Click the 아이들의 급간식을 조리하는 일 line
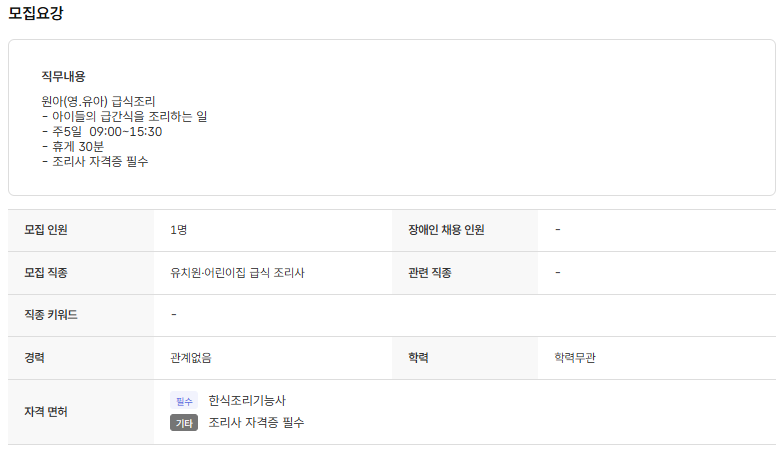784x453 pixels. coord(124,116)
